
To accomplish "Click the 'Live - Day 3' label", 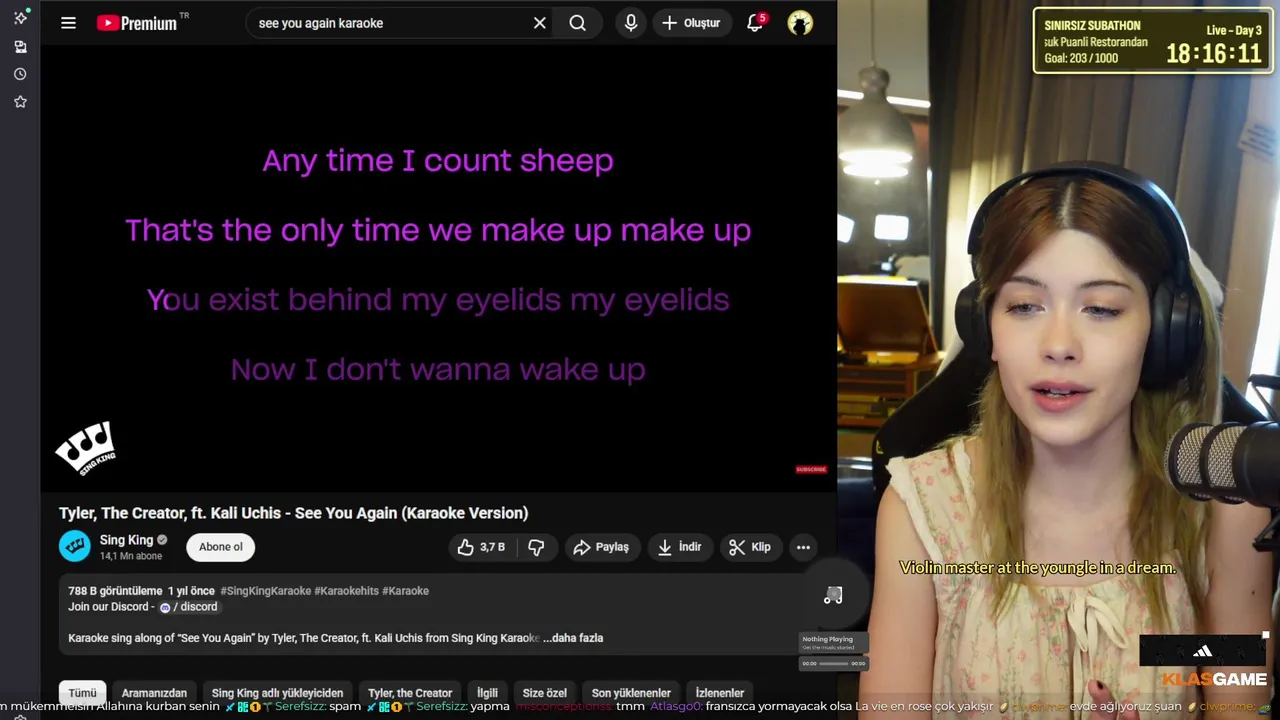I will (x=1234, y=30).
